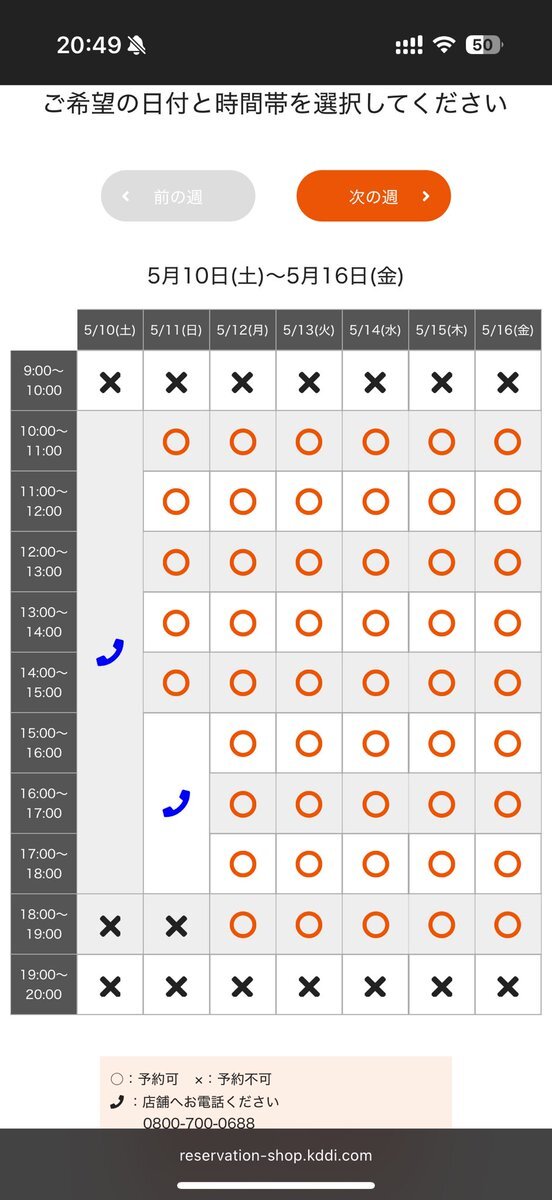
Task: Click the 5/10 (Sat) 9:00–10:00 unavailable X
Action: tap(110, 381)
